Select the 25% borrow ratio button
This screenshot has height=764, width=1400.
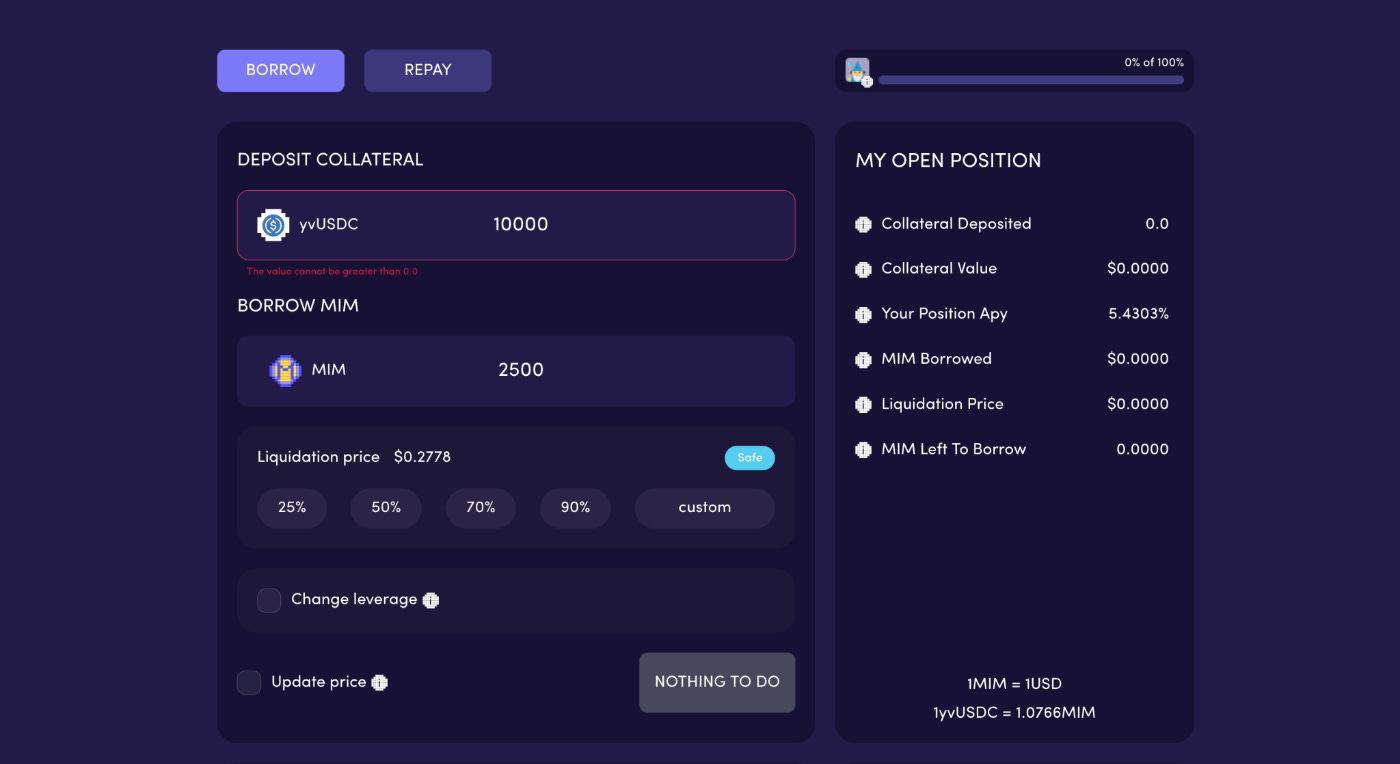coord(292,508)
